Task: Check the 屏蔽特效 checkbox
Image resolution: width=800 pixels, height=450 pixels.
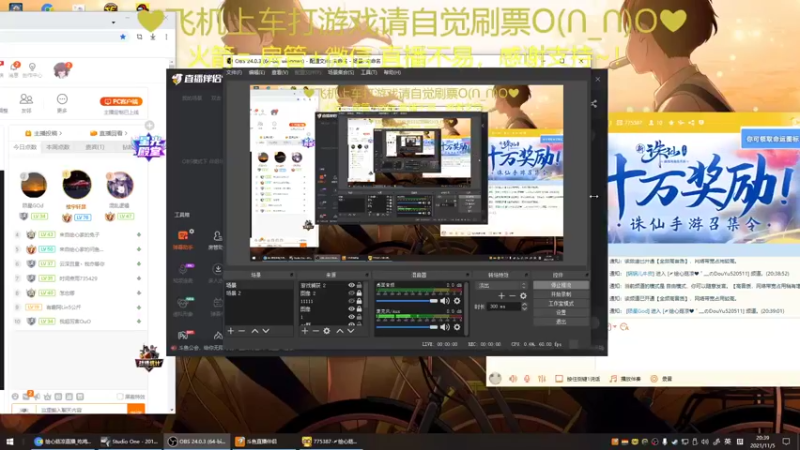Action: pos(120,396)
